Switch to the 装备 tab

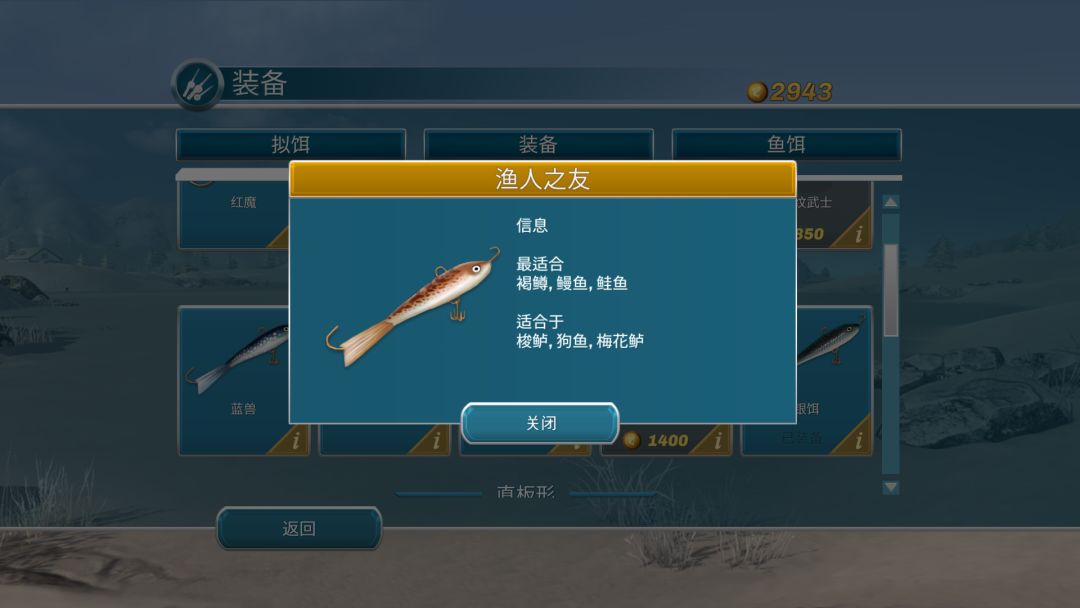pyautogui.click(x=538, y=145)
